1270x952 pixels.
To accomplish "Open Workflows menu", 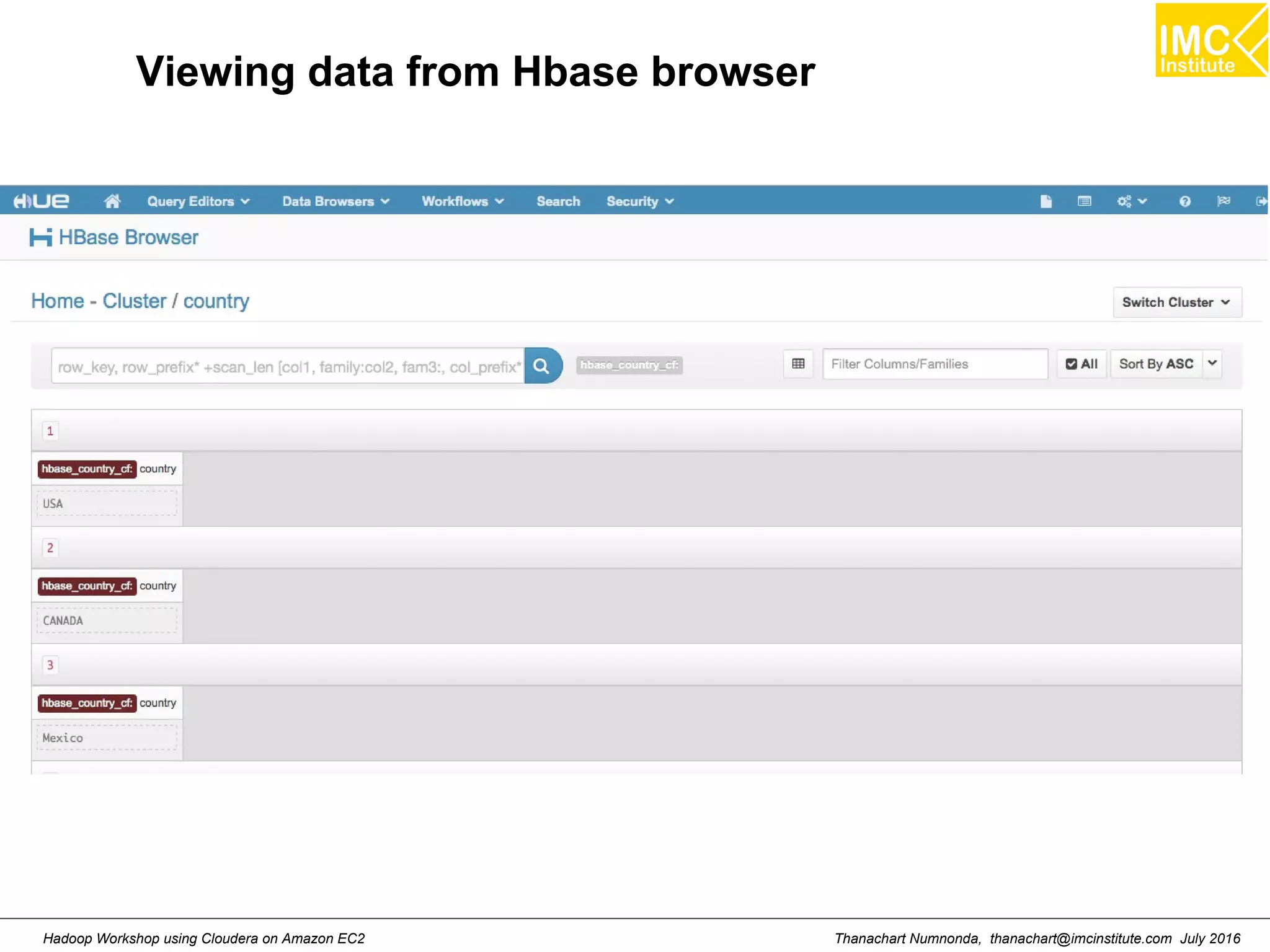I will 463,201.
